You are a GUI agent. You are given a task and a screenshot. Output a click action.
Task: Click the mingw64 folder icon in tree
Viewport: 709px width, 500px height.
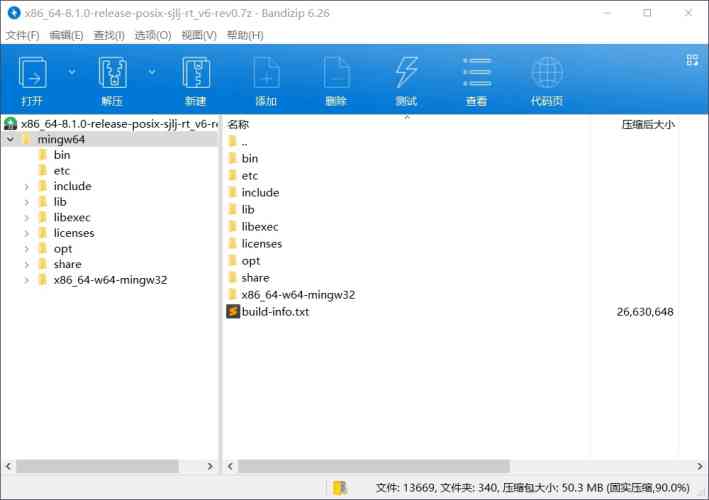point(27,139)
